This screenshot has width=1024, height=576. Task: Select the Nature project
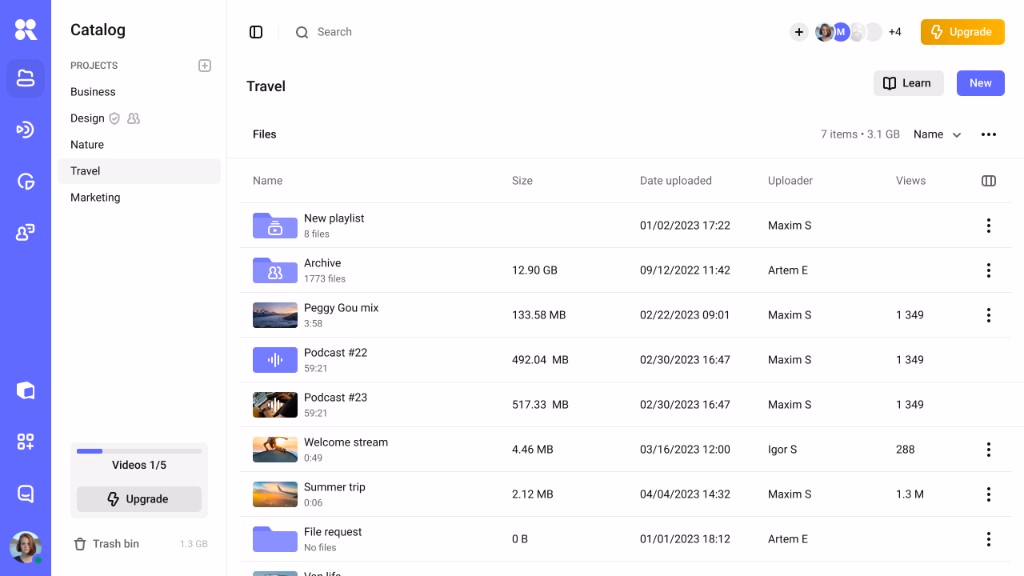click(x=87, y=144)
